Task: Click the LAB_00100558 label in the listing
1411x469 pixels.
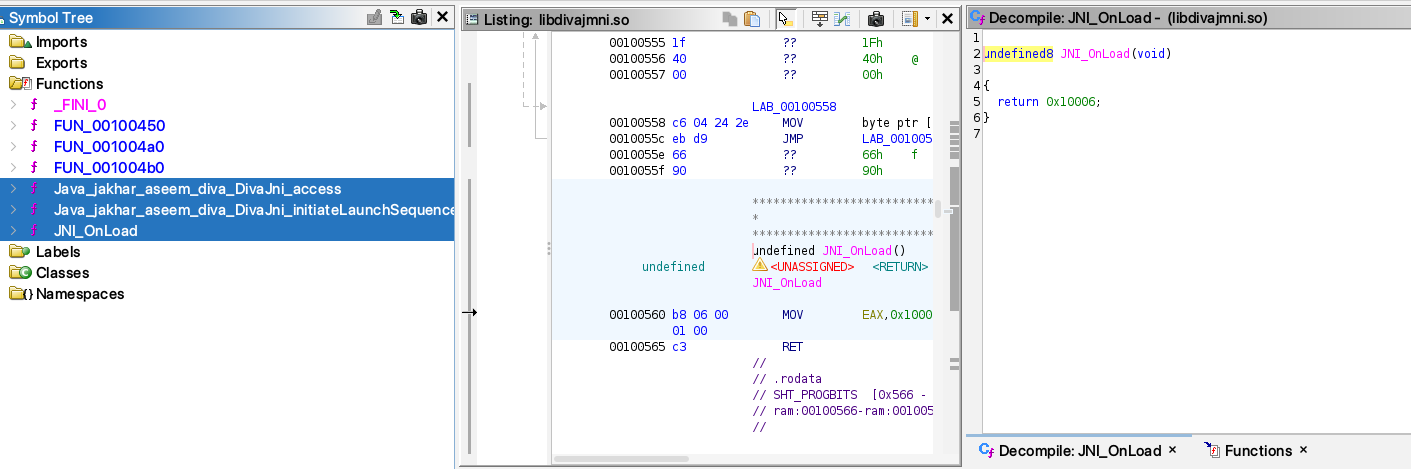Action: click(x=794, y=107)
